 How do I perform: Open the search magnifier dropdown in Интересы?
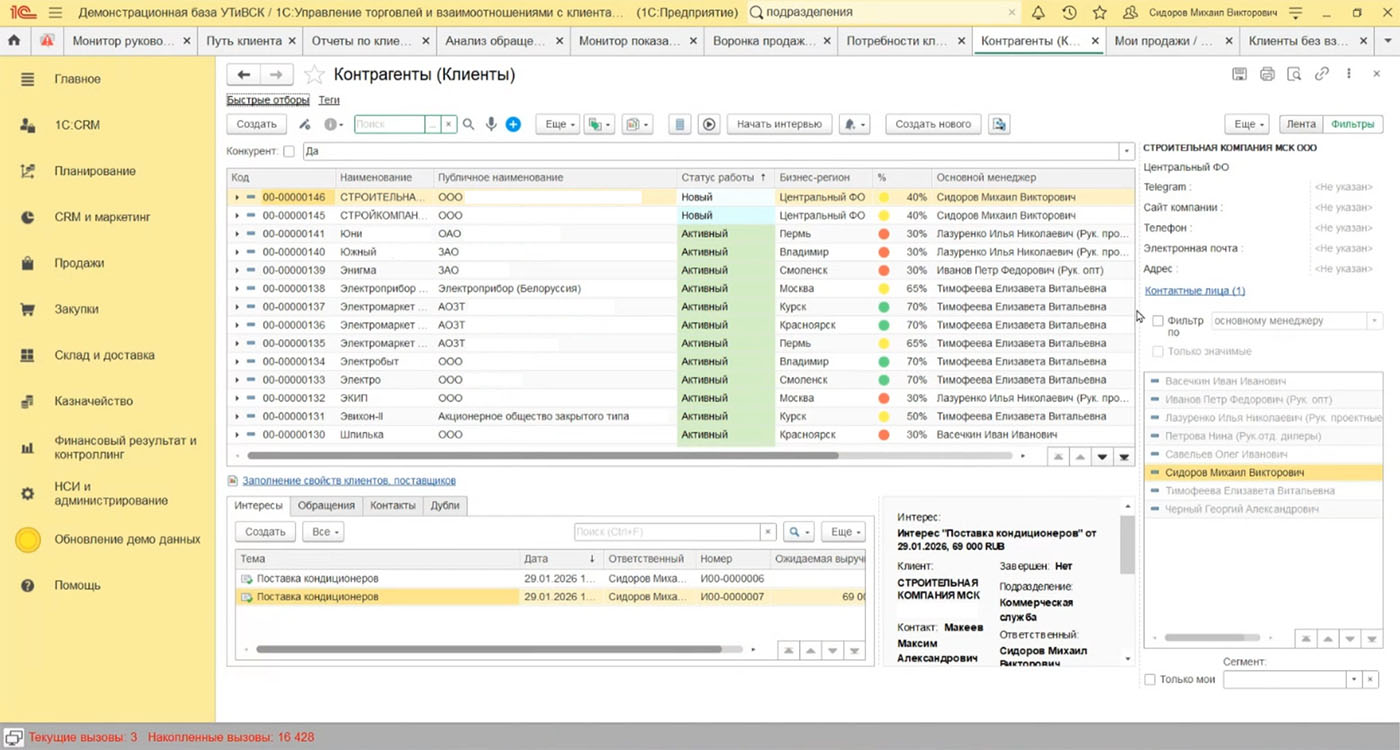tap(798, 532)
